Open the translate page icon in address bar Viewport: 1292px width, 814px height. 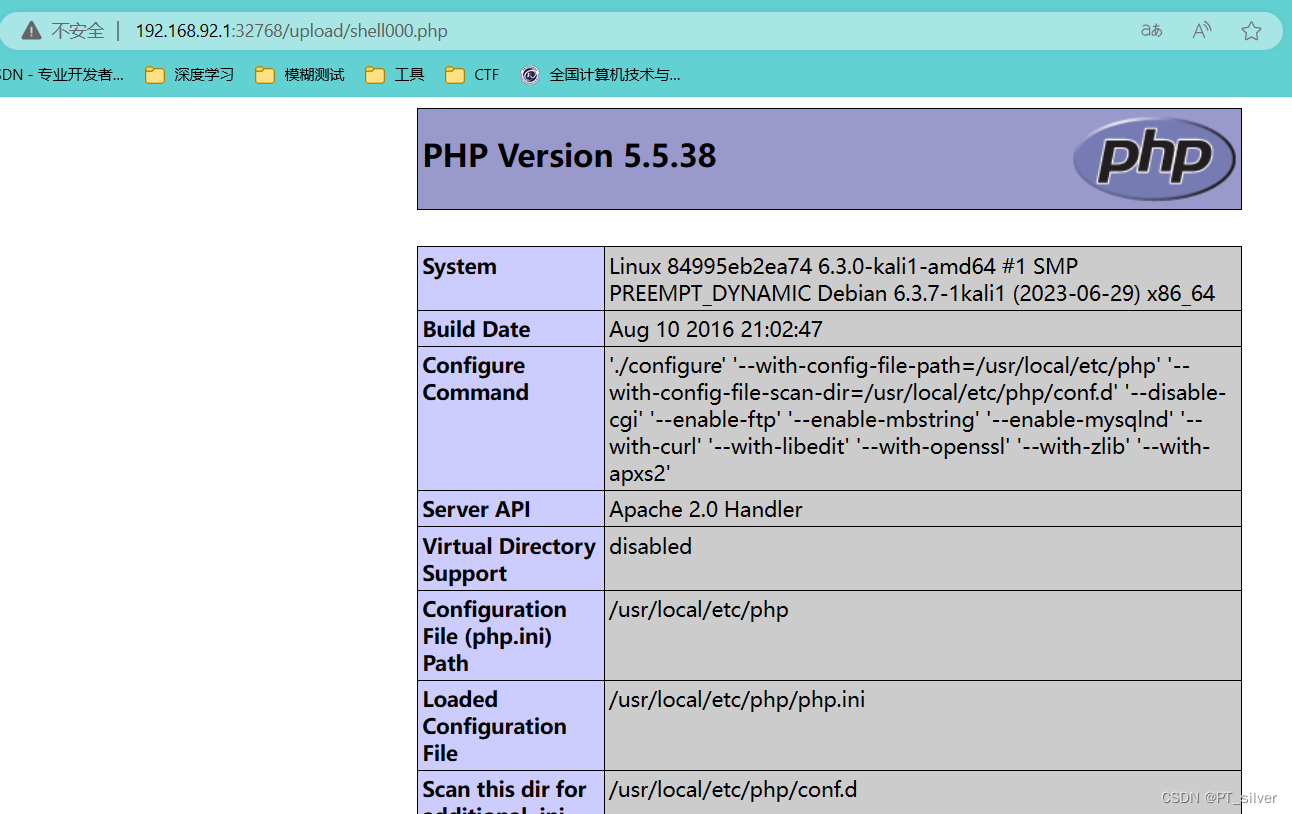coord(1151,31)
